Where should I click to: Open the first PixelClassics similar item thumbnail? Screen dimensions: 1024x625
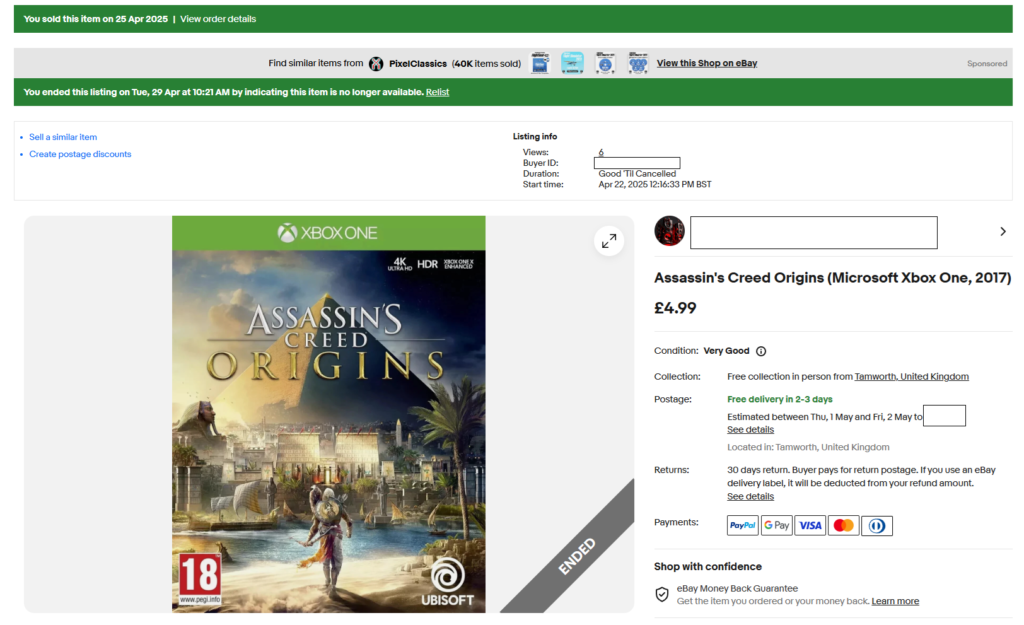tap(539, 63)
